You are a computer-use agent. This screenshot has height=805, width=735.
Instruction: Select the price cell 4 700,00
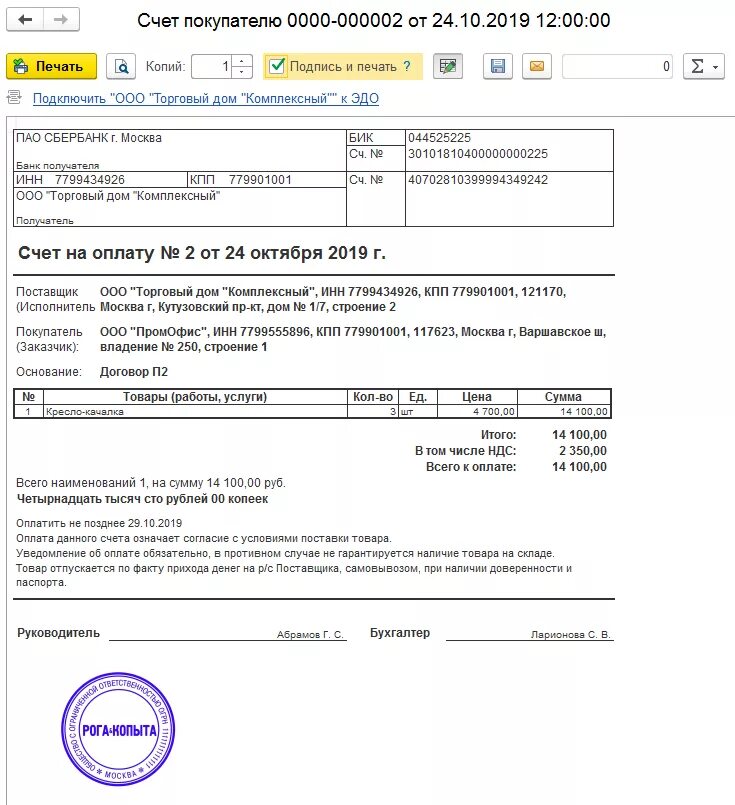[477, 411]
